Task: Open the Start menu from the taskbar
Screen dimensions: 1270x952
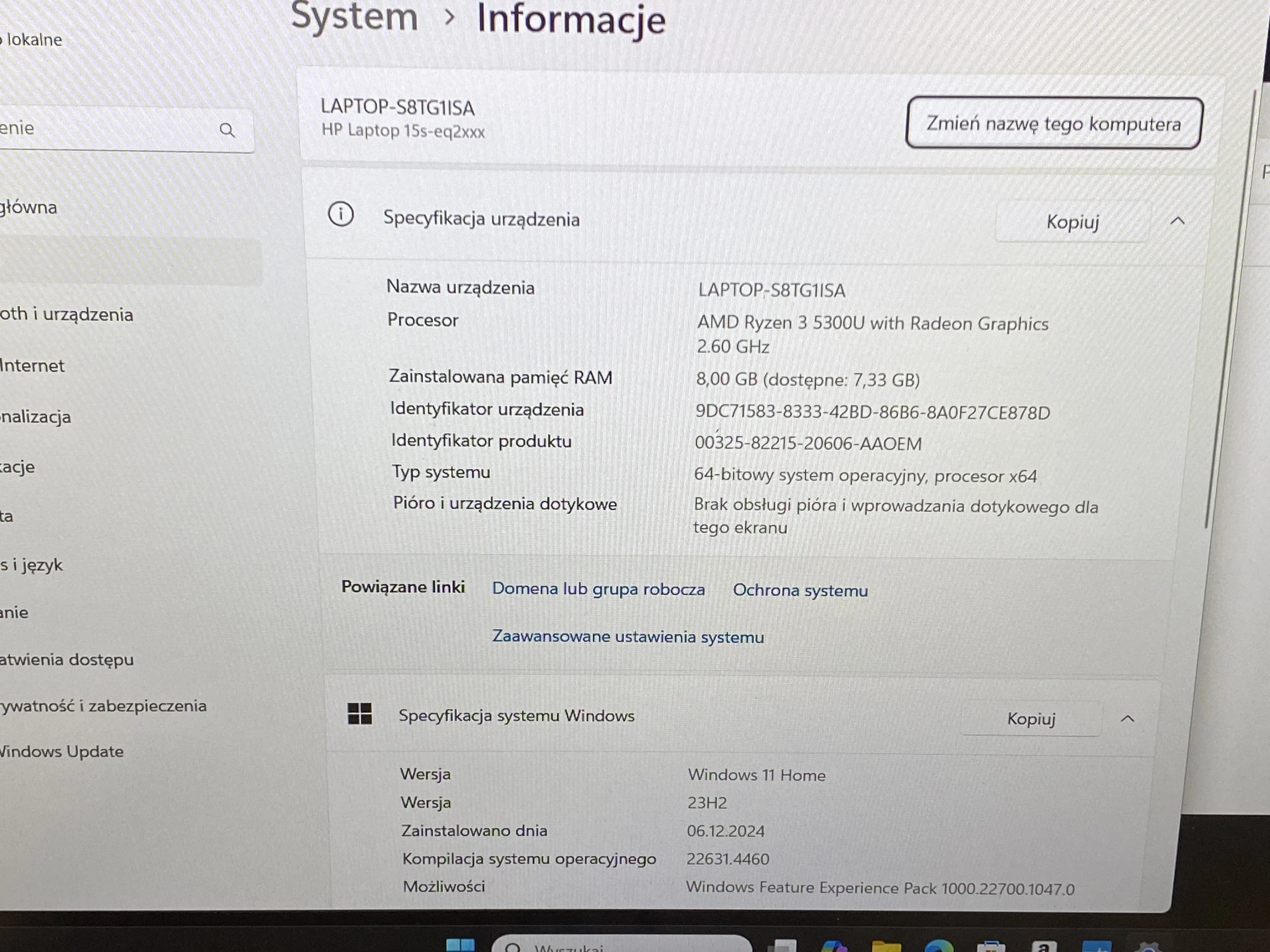Action: 461,945
